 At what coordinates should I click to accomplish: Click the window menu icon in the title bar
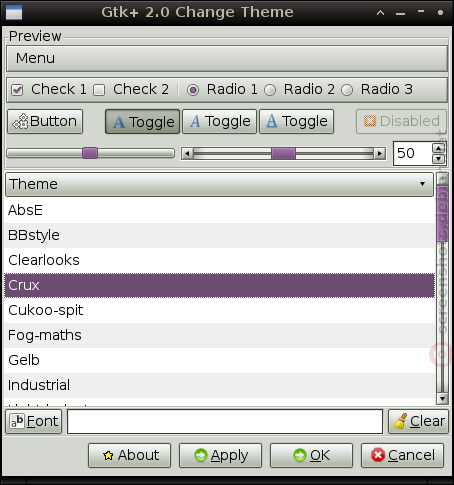tap(14, 12)
